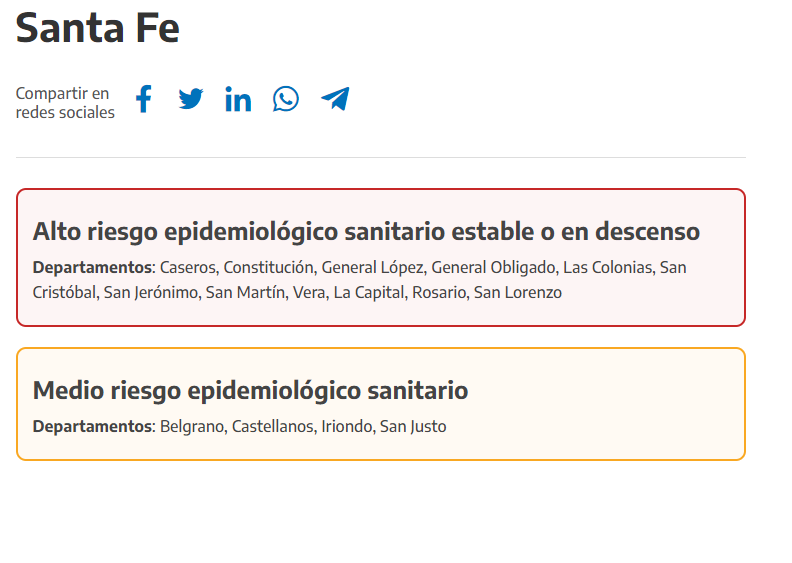Screen dimensions: 792x563
Task: Click 'Rosario' in the high-risk list
Action: click(x=440, y=293)
